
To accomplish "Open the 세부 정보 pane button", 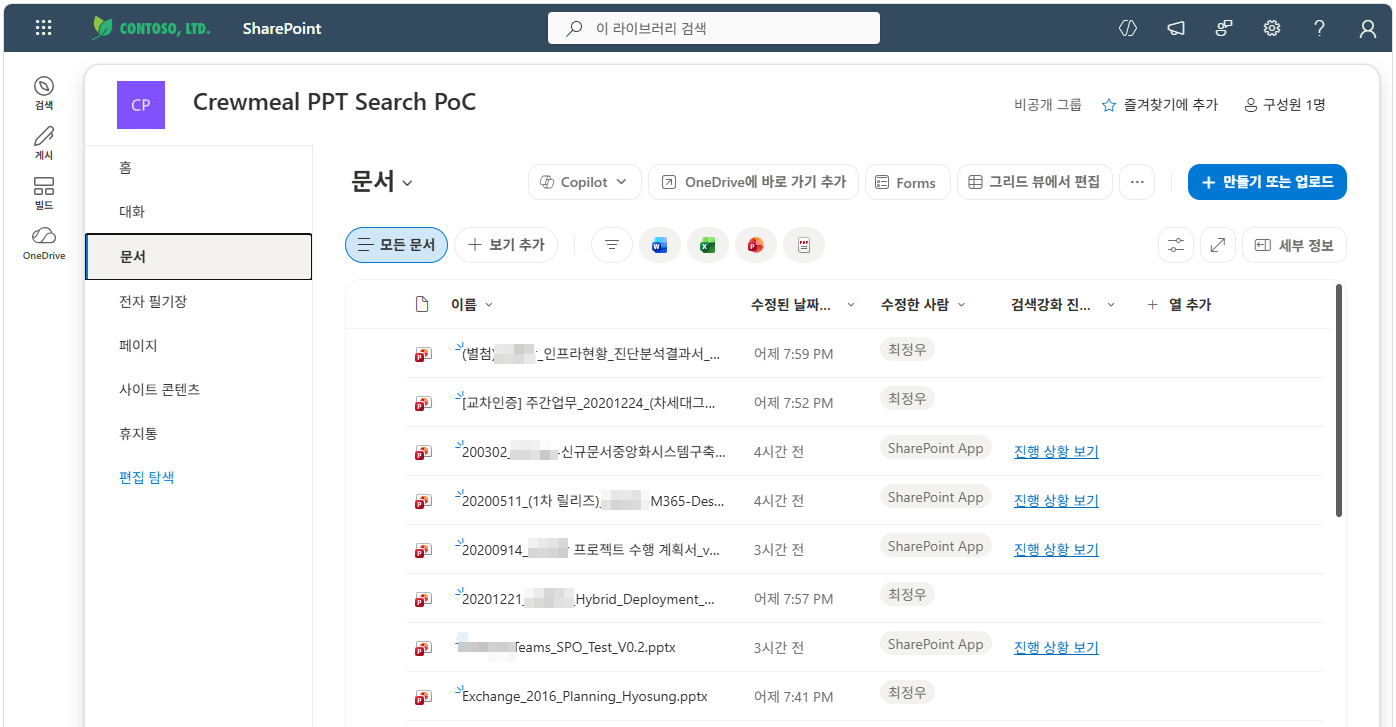I will 1294,245.
